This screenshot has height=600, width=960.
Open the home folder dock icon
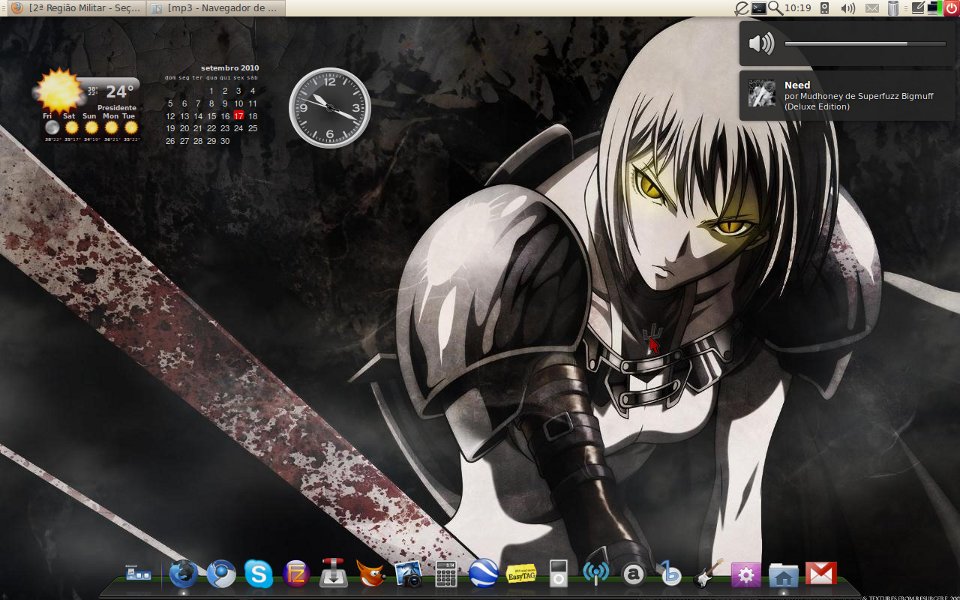(x=783, y=574)
